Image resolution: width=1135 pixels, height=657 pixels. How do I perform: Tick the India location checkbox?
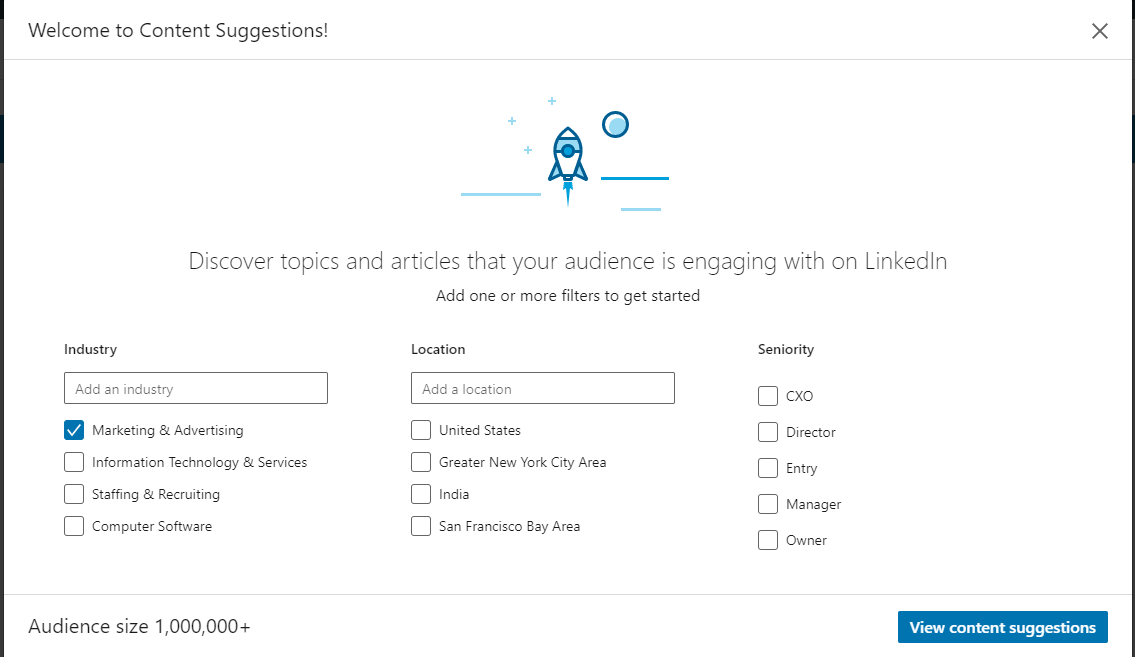(x=421, y=494)
